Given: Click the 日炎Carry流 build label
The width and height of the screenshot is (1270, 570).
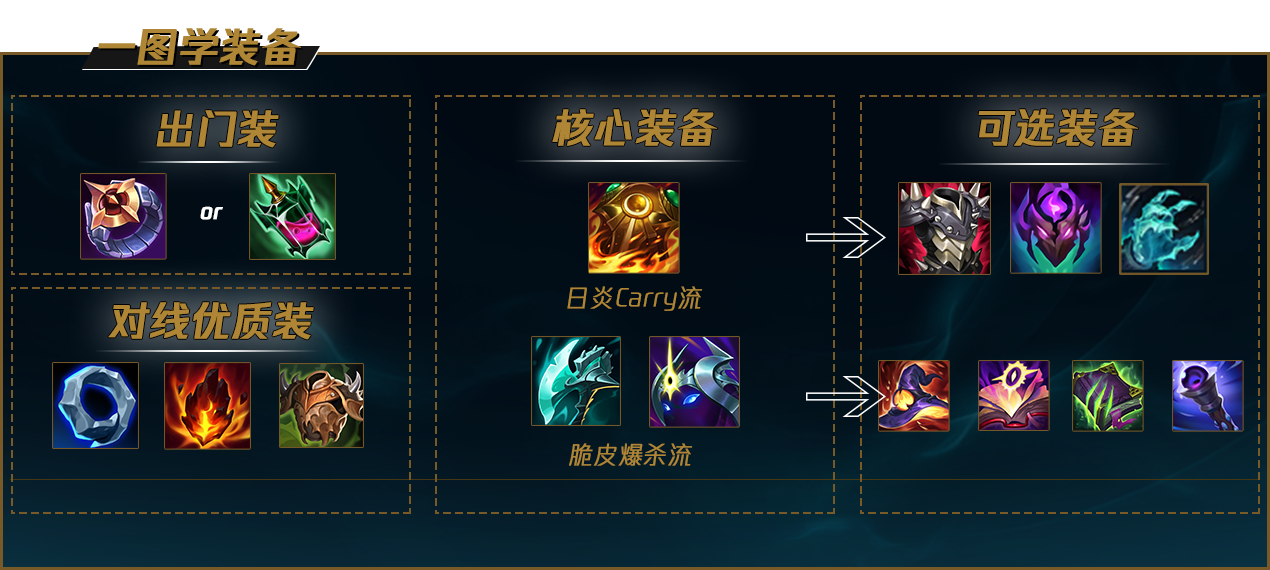Looking at the screenshot, I should [634, 298].
